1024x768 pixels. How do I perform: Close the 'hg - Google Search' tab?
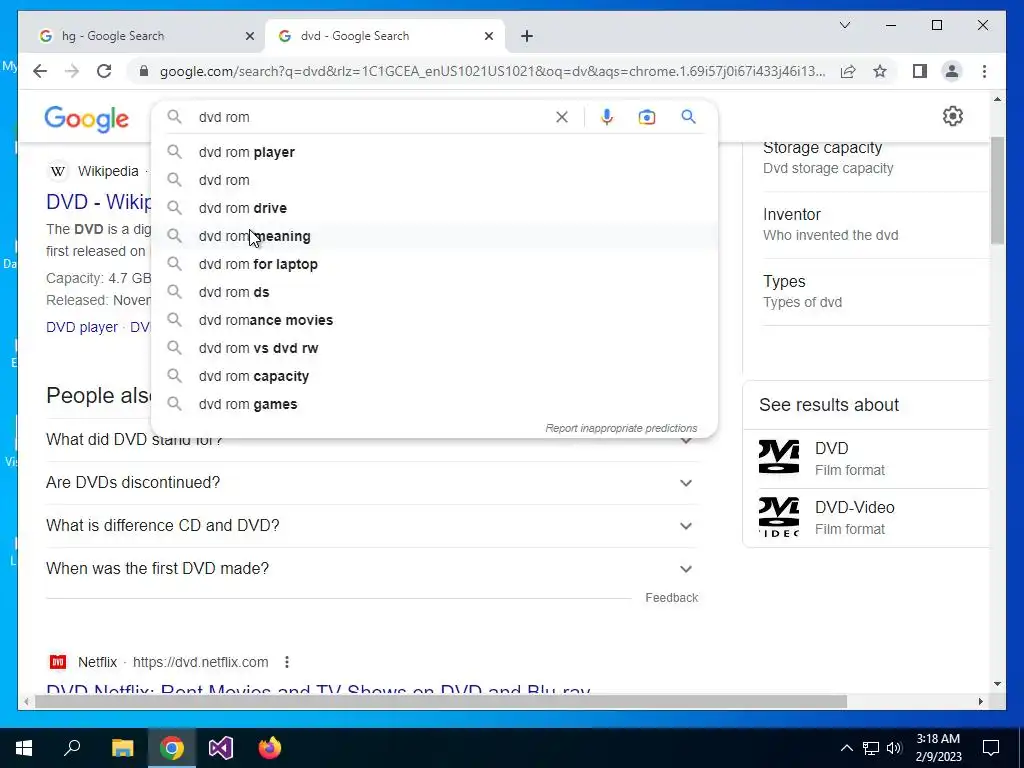(249, 36)
